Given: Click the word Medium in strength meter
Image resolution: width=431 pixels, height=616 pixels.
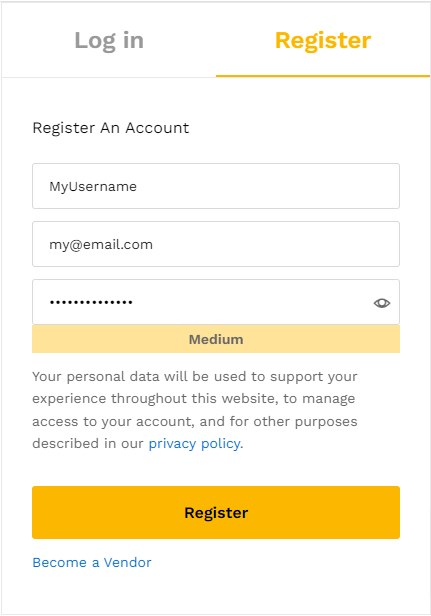Looking at the screenshot, I should [x=216, y=339].
